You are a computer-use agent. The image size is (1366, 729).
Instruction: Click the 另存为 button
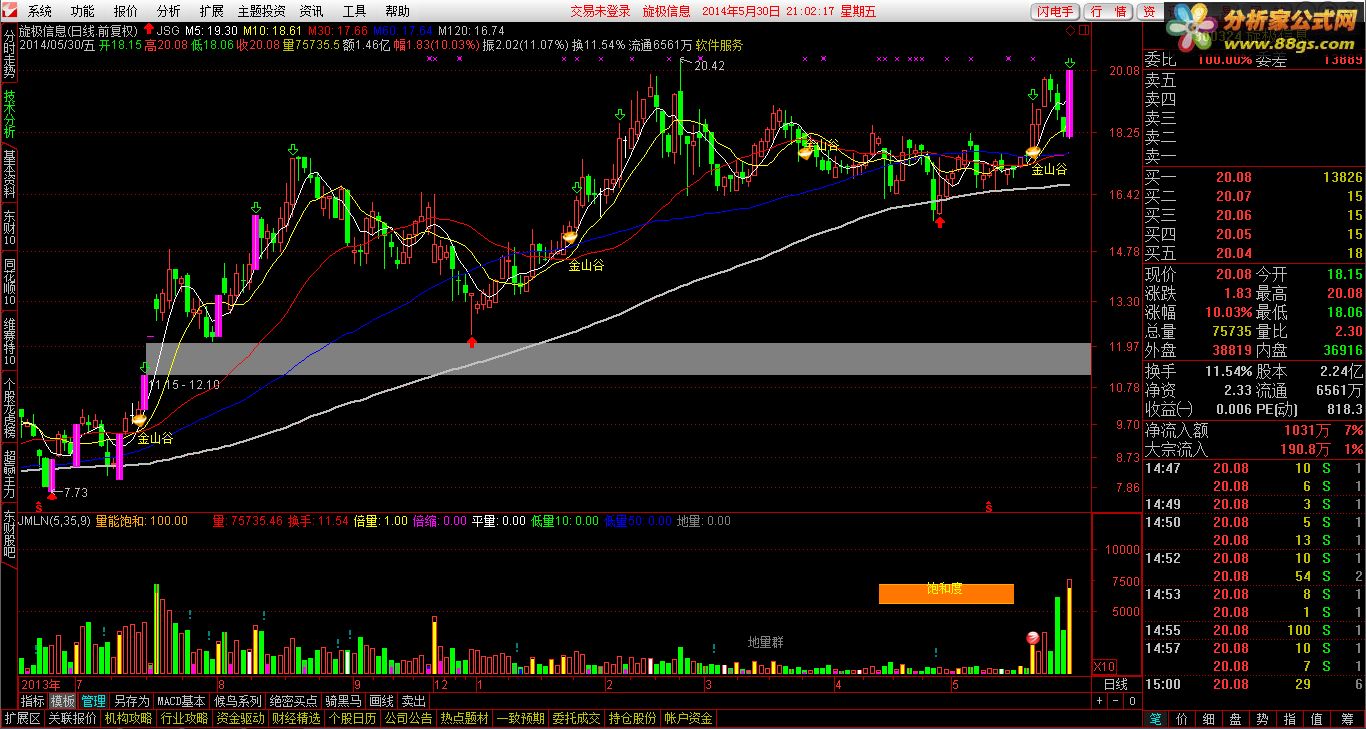131,701
